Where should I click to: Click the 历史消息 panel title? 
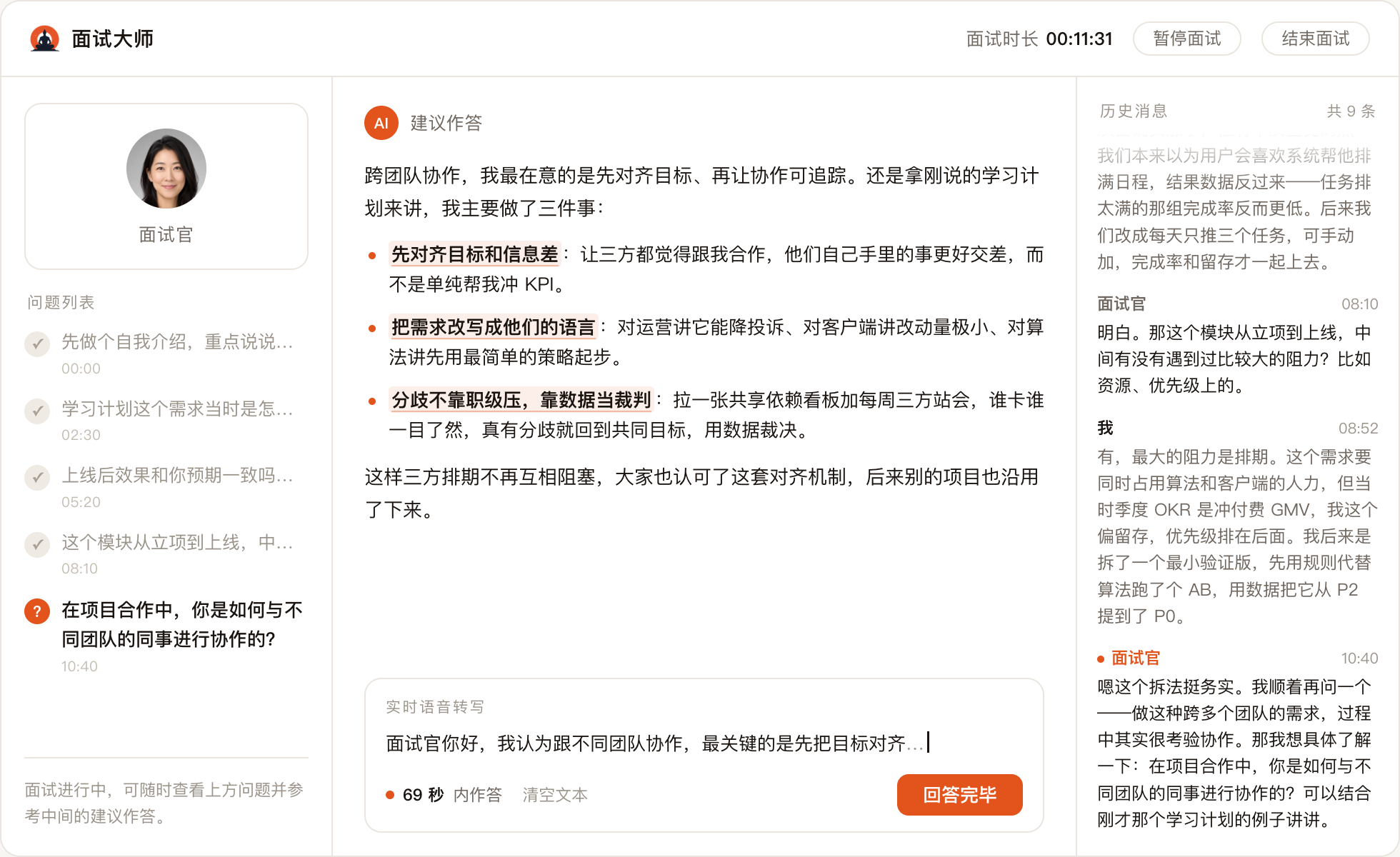1134,111
